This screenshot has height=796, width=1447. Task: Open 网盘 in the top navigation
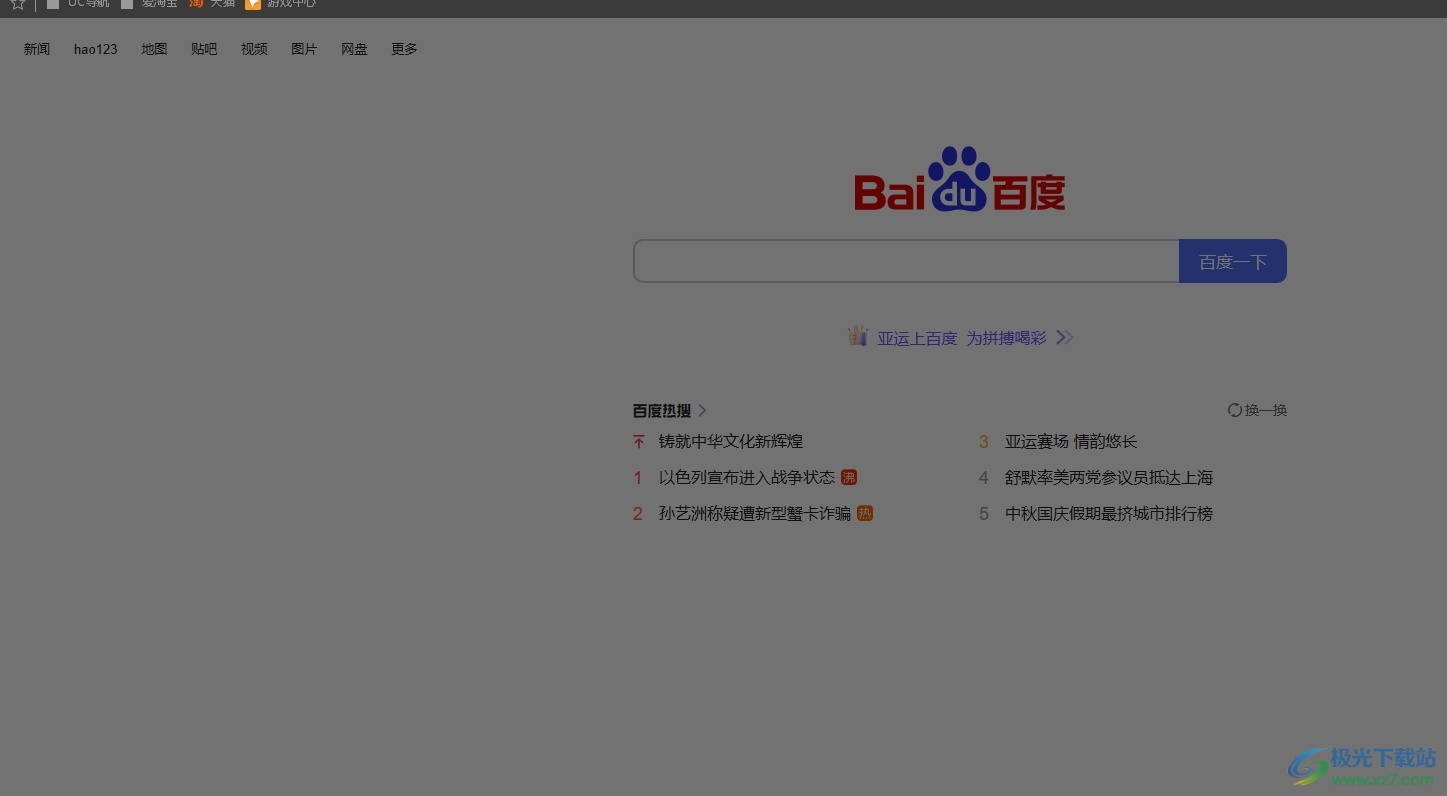click(x=354, y=49)
